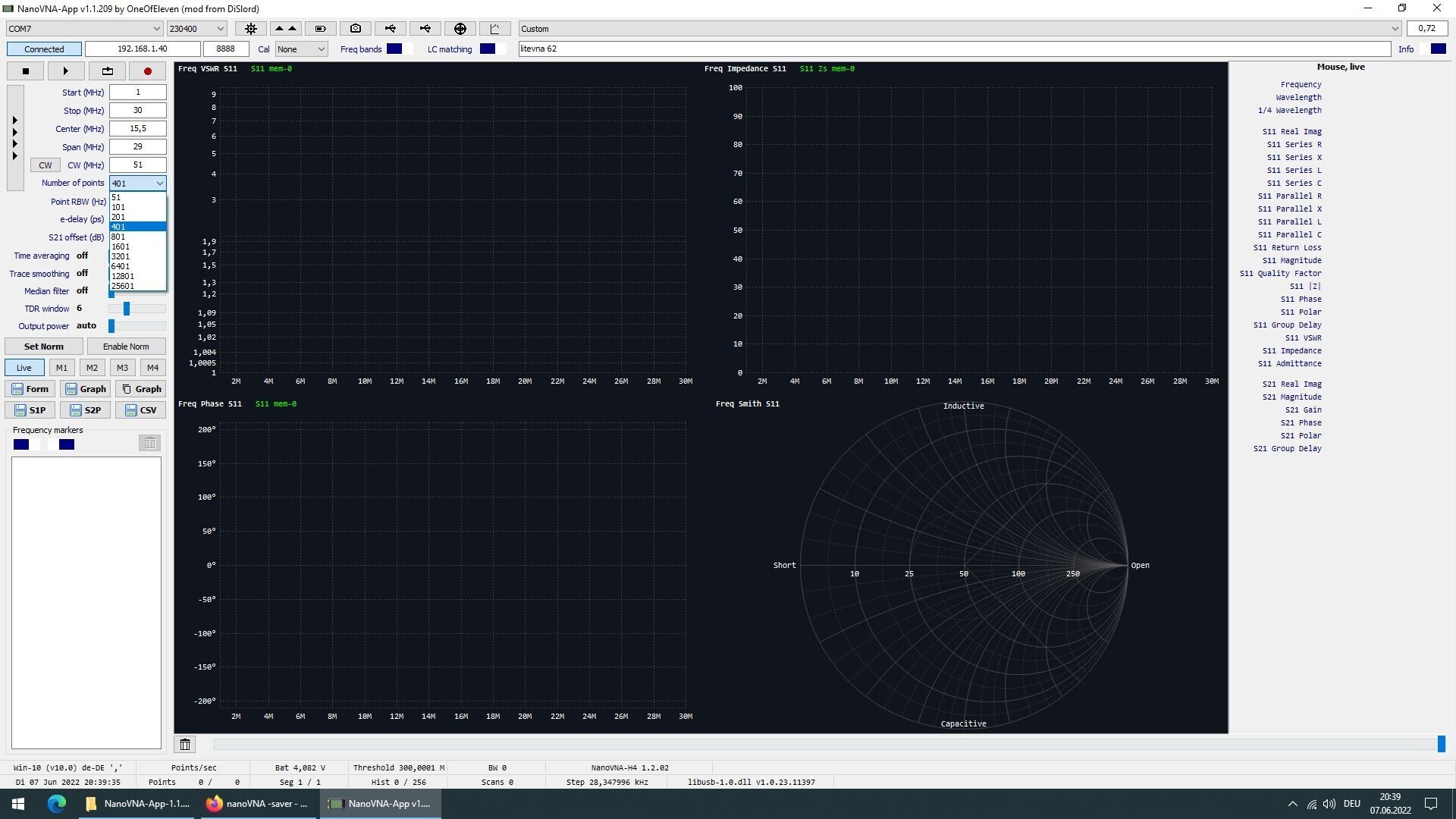The width and height of the screenshot is (1456, 819).
Task: Save Form image
Action: (x=30, y=389)
